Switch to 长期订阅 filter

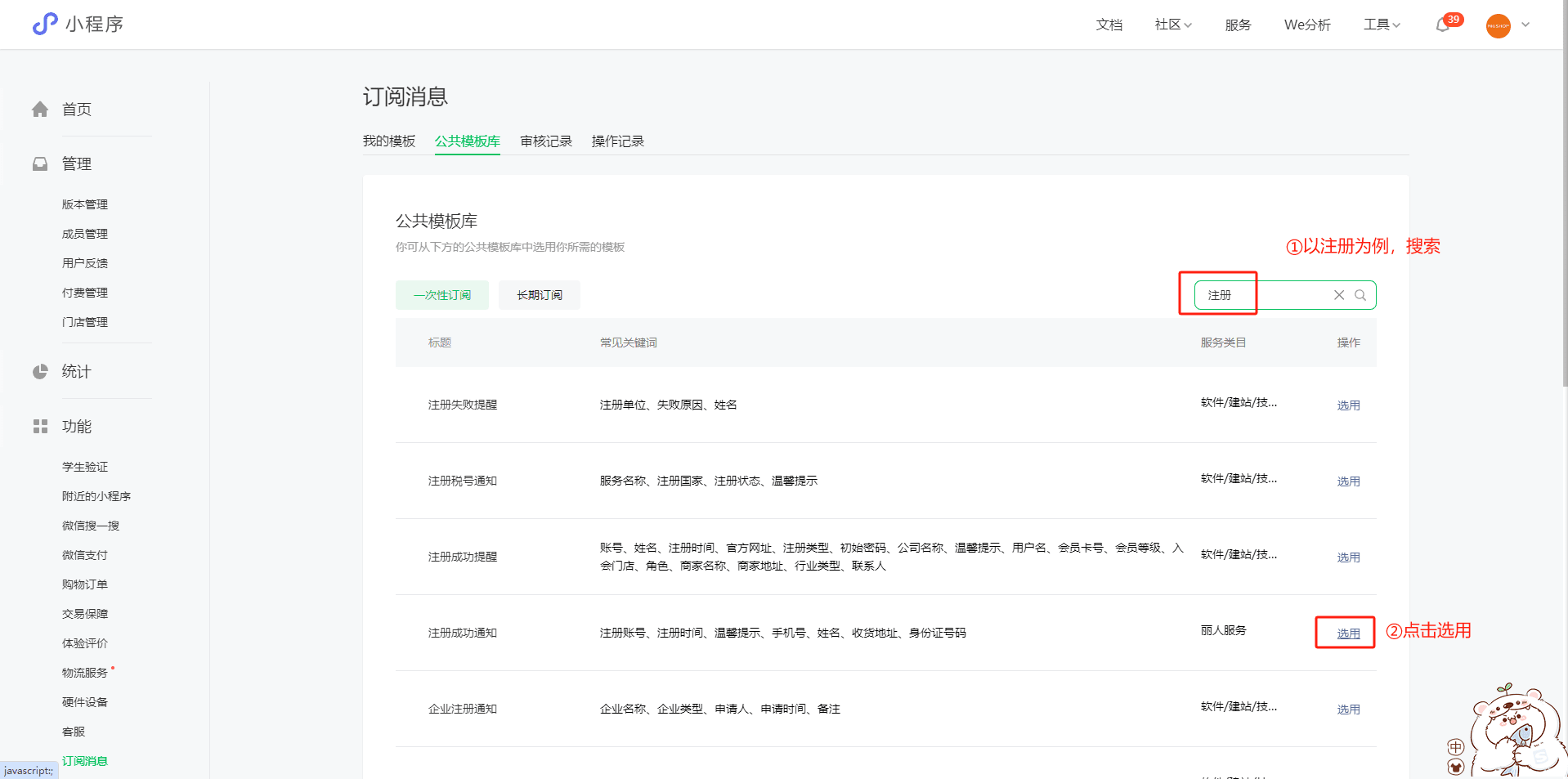(539, 295)
